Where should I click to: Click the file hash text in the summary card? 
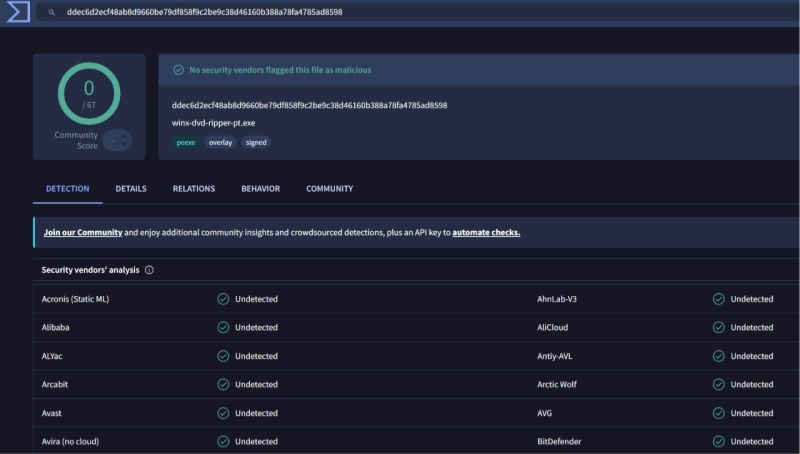309,105
